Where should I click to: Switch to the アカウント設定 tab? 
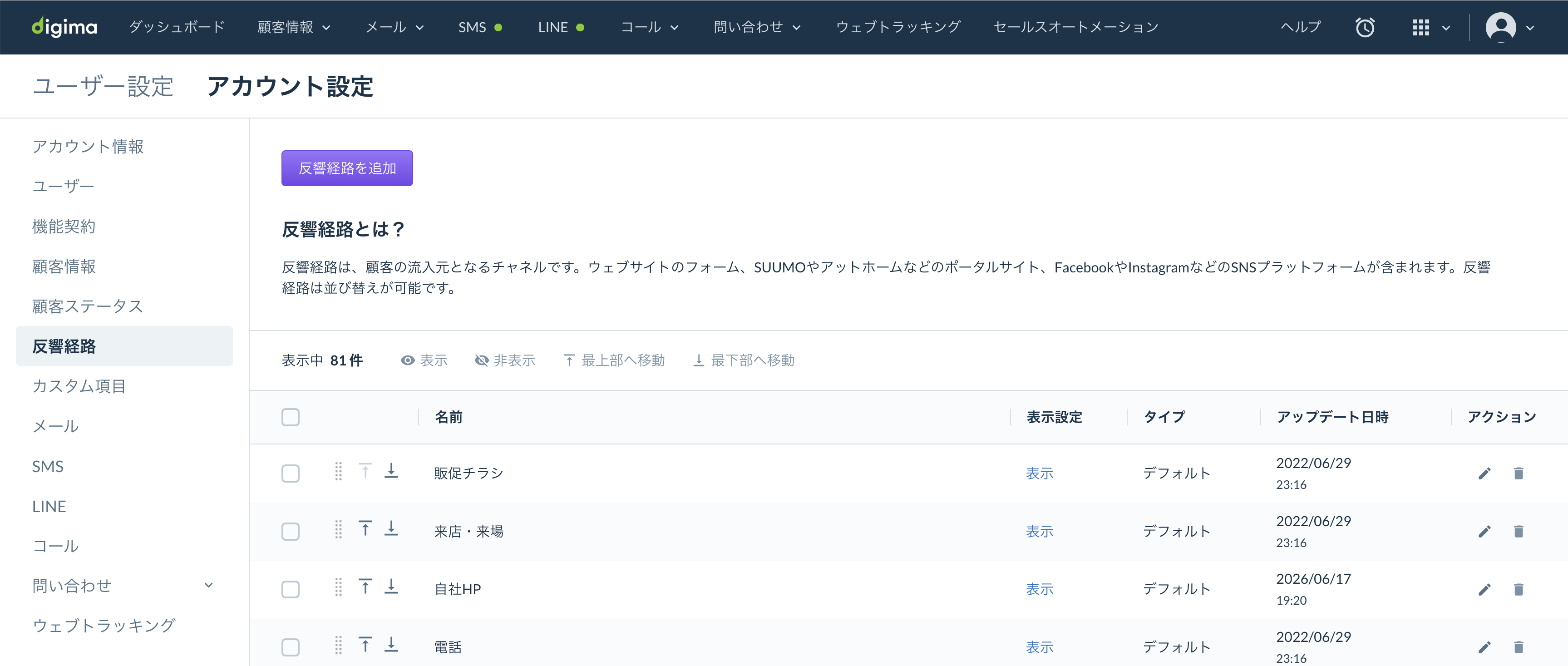coord(290,86)
